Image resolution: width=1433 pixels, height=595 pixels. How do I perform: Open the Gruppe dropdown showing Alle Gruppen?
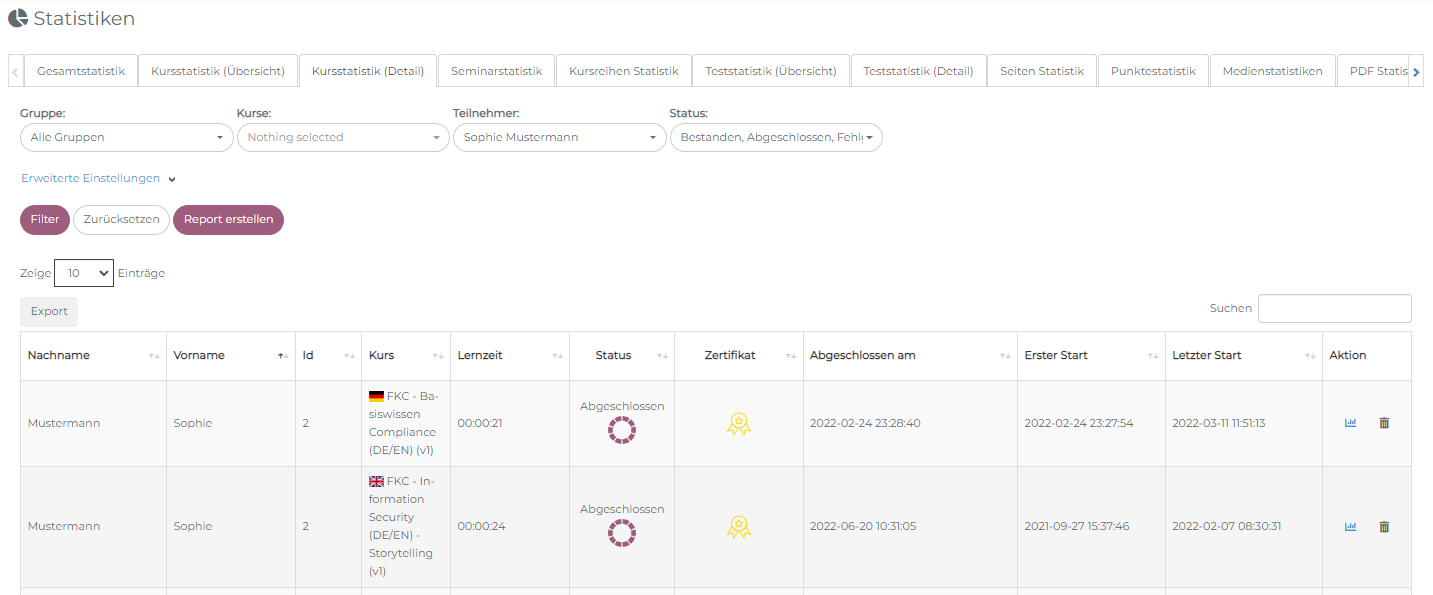click(x=127, y=137)
